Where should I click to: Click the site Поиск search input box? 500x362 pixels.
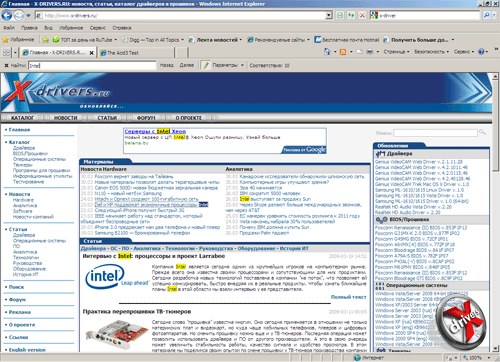(x=435, y=133)
